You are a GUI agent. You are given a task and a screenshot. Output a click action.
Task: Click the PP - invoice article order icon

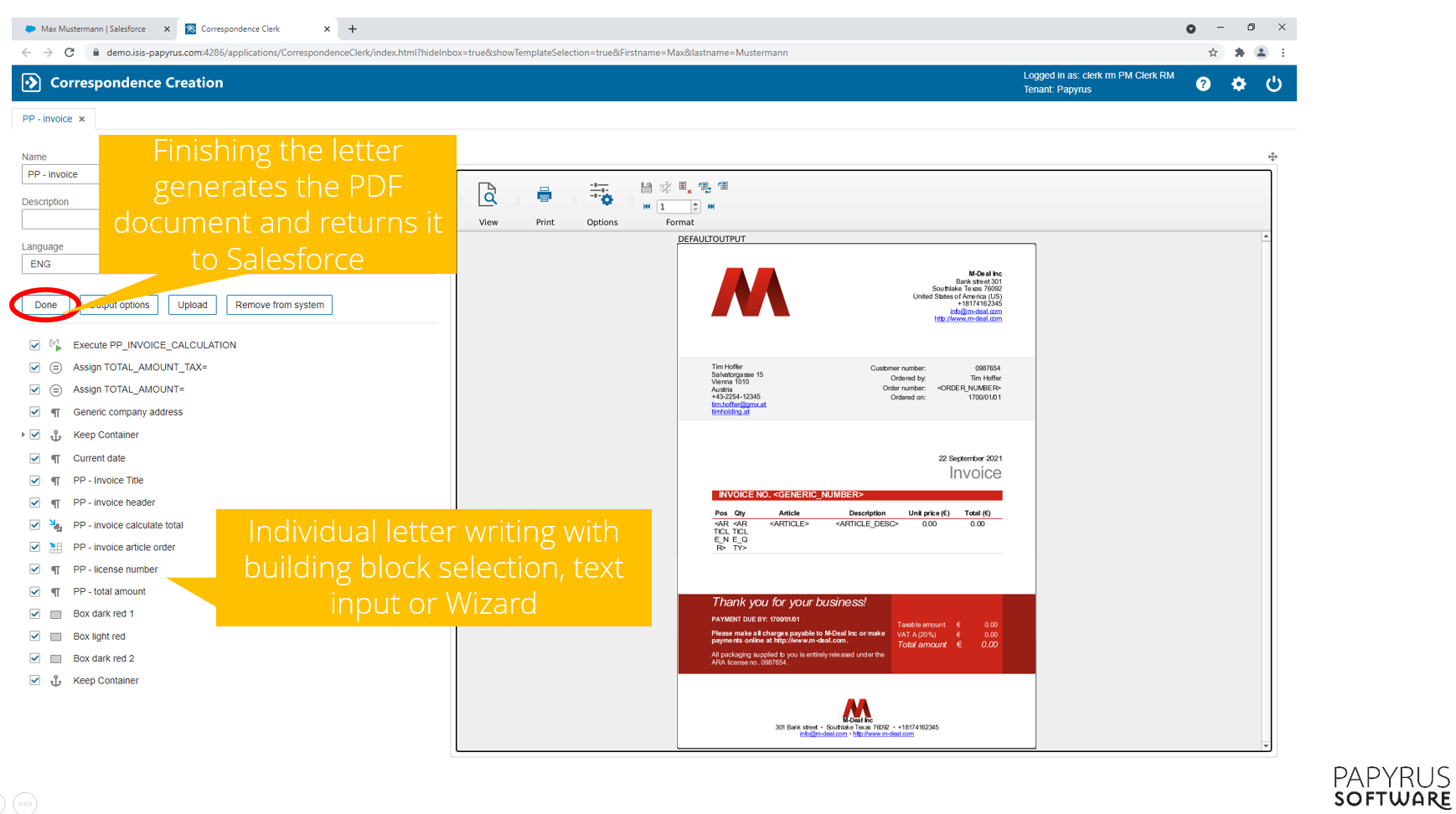pos(56,548)
